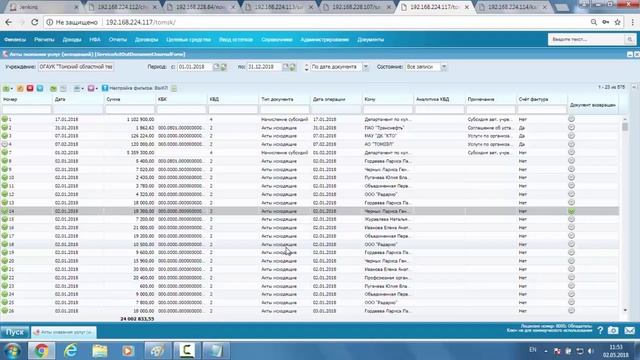Screen dimensions: 640x360
Task: Sort by the 'Кому' column header
Action: (387, 99)
